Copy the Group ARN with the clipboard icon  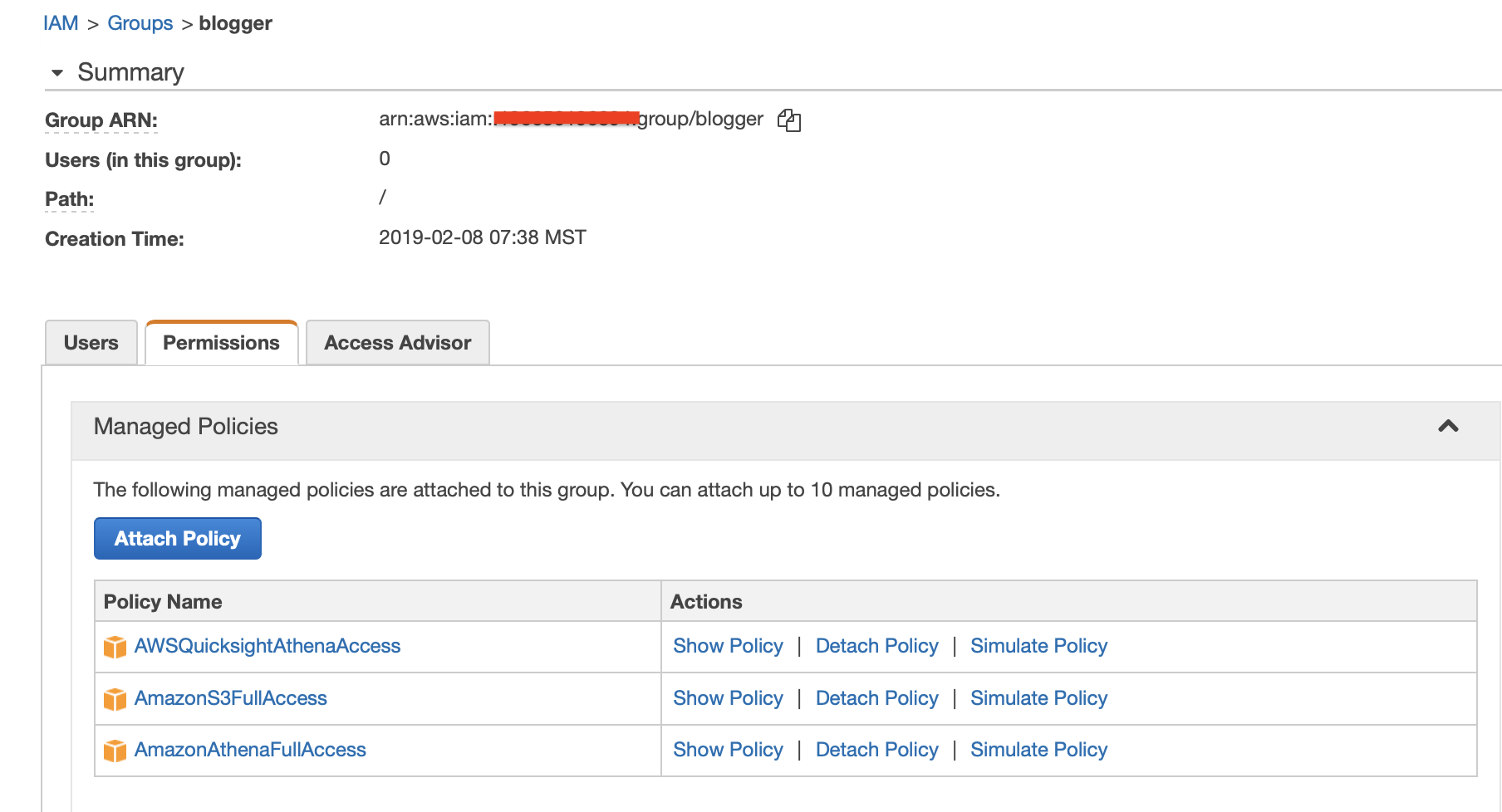[x=788, y=120]
